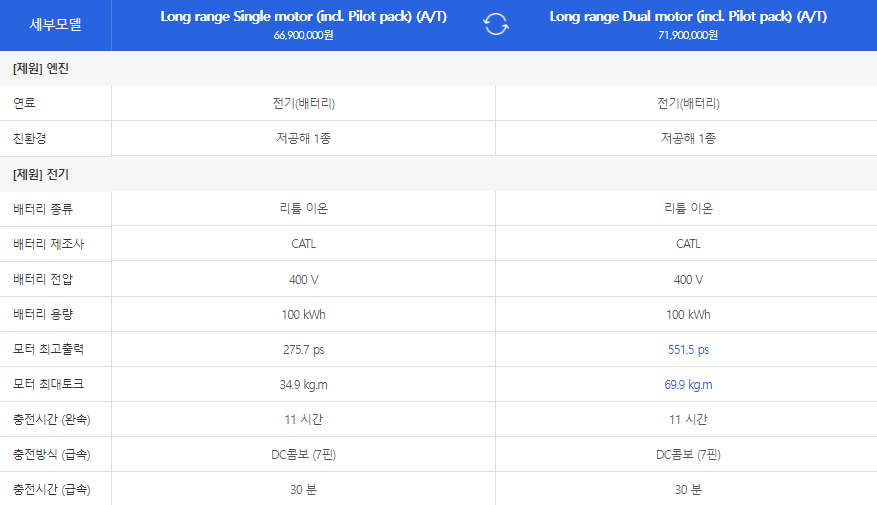Click the 배터리 용량 row label
This screenshot has width=877, height=505.
43,314
